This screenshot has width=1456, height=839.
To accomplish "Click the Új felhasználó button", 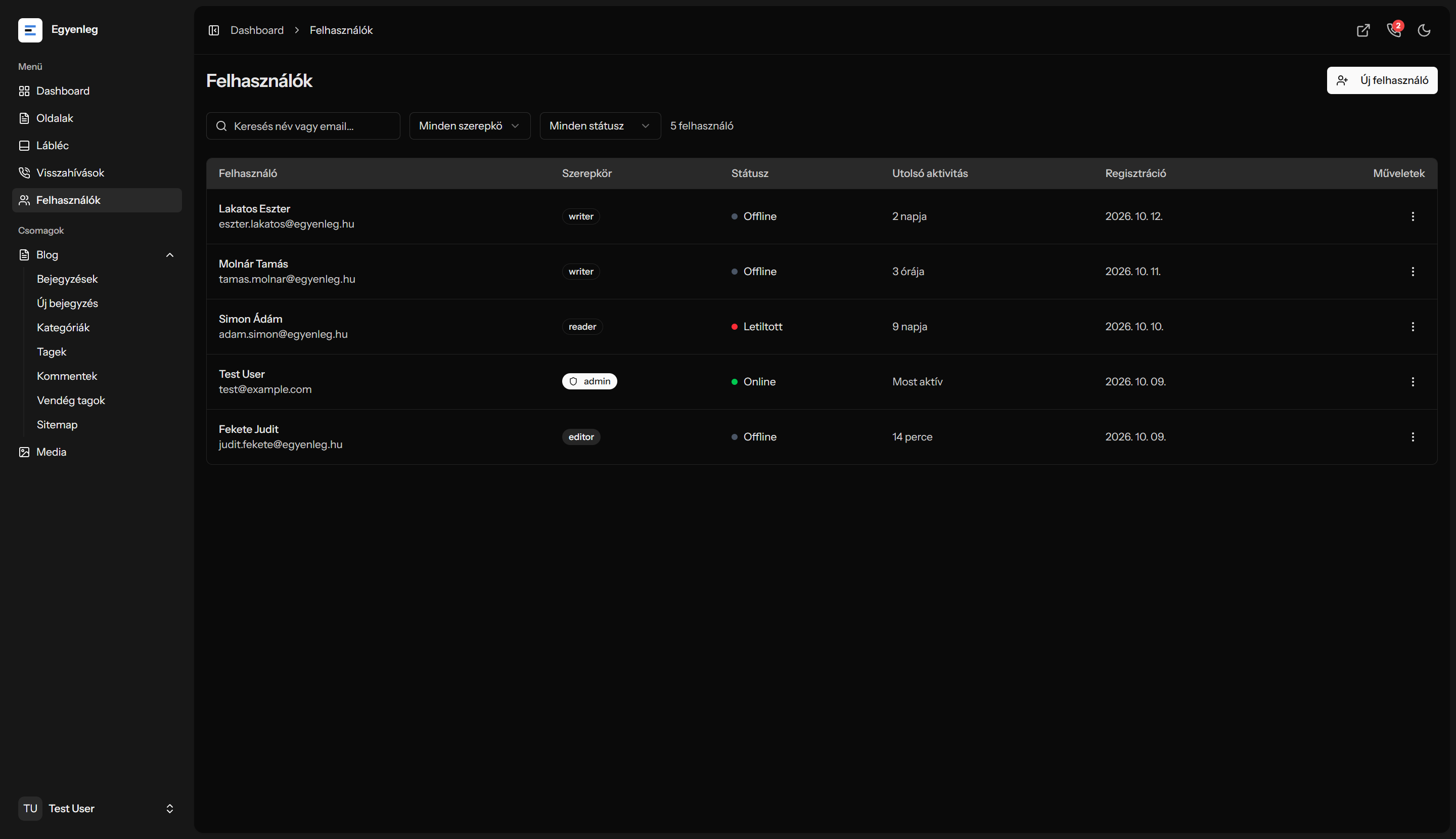I will coord(1382,80).
